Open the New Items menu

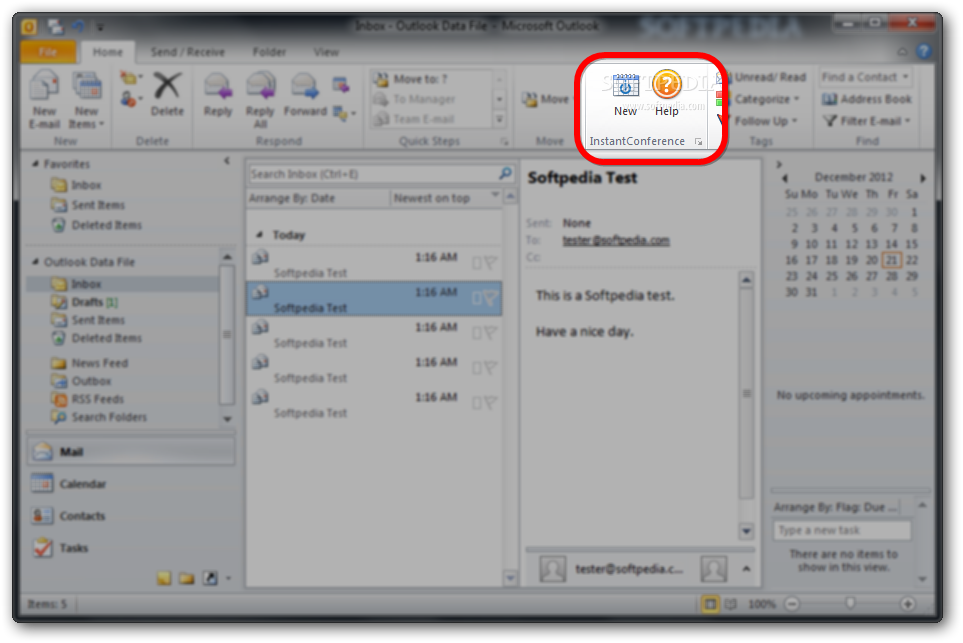coord(87,98)
